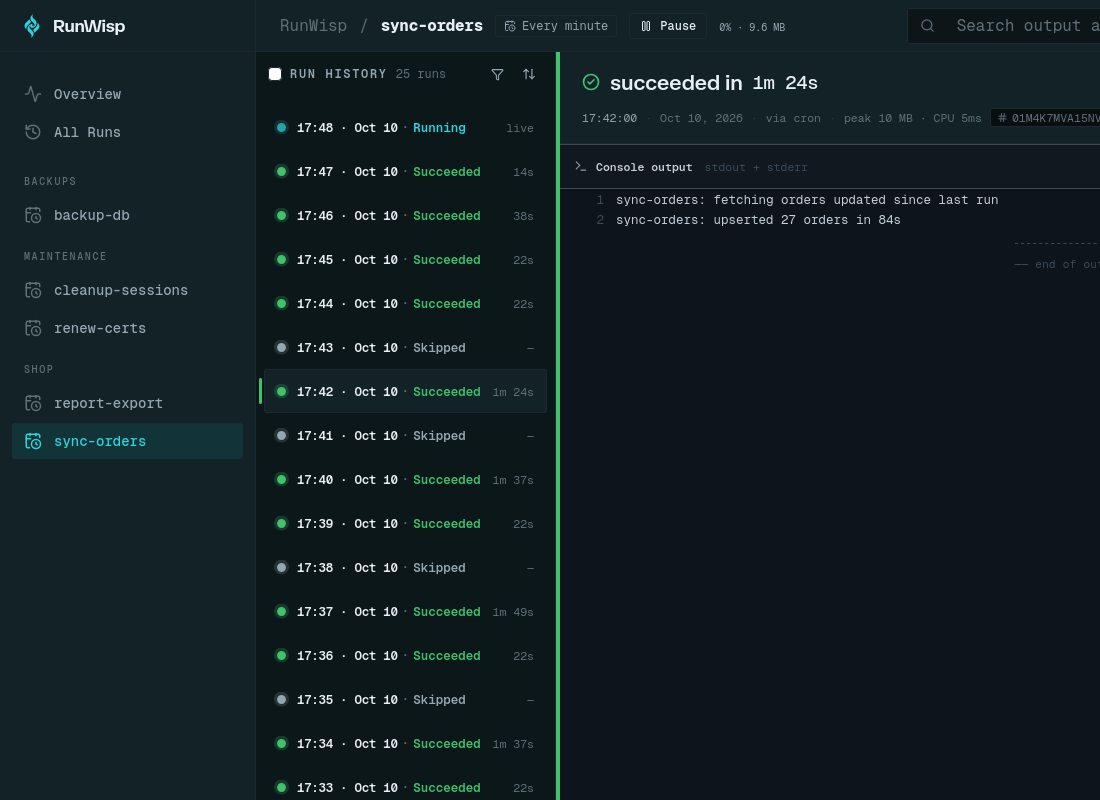The height and width of the screenshot is (800, 1100).
Task: Click the 'peak 10 MB' run stat
Action: click(x=878, y=118)
